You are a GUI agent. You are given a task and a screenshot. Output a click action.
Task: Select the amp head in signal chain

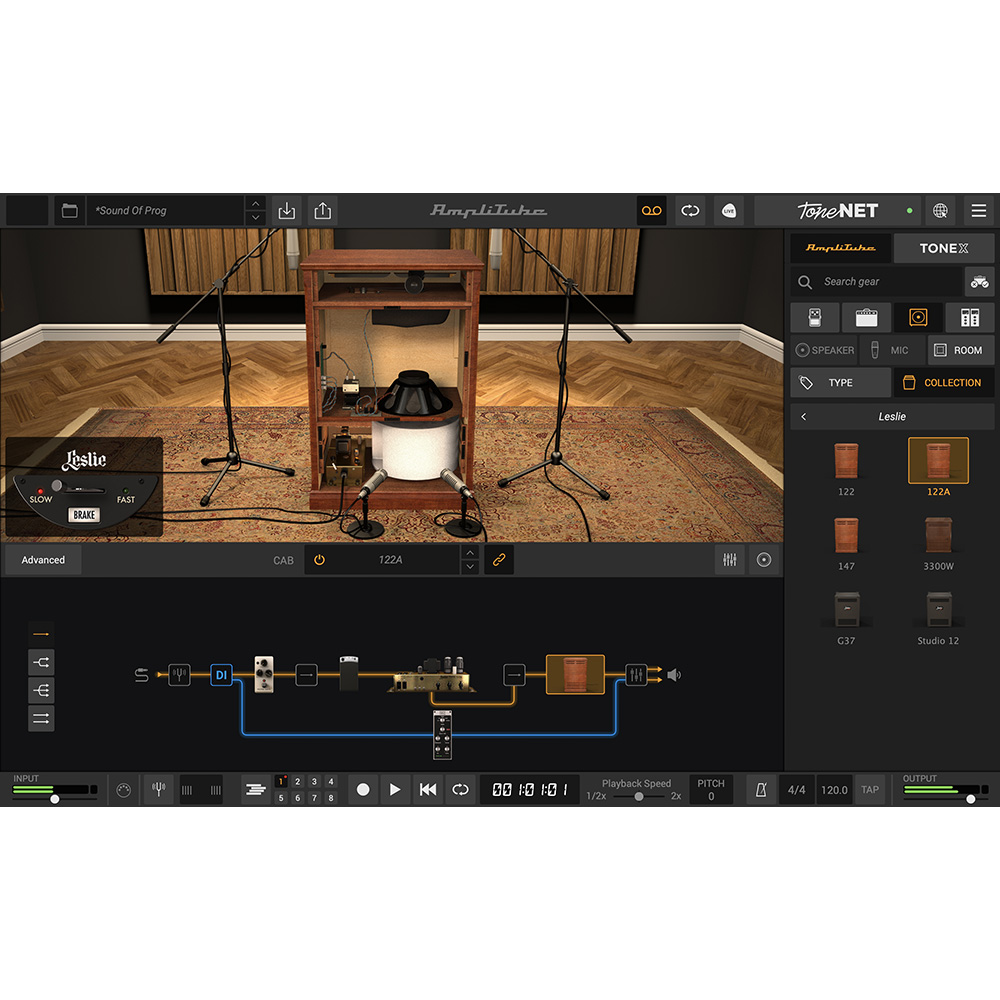point(433,676)
